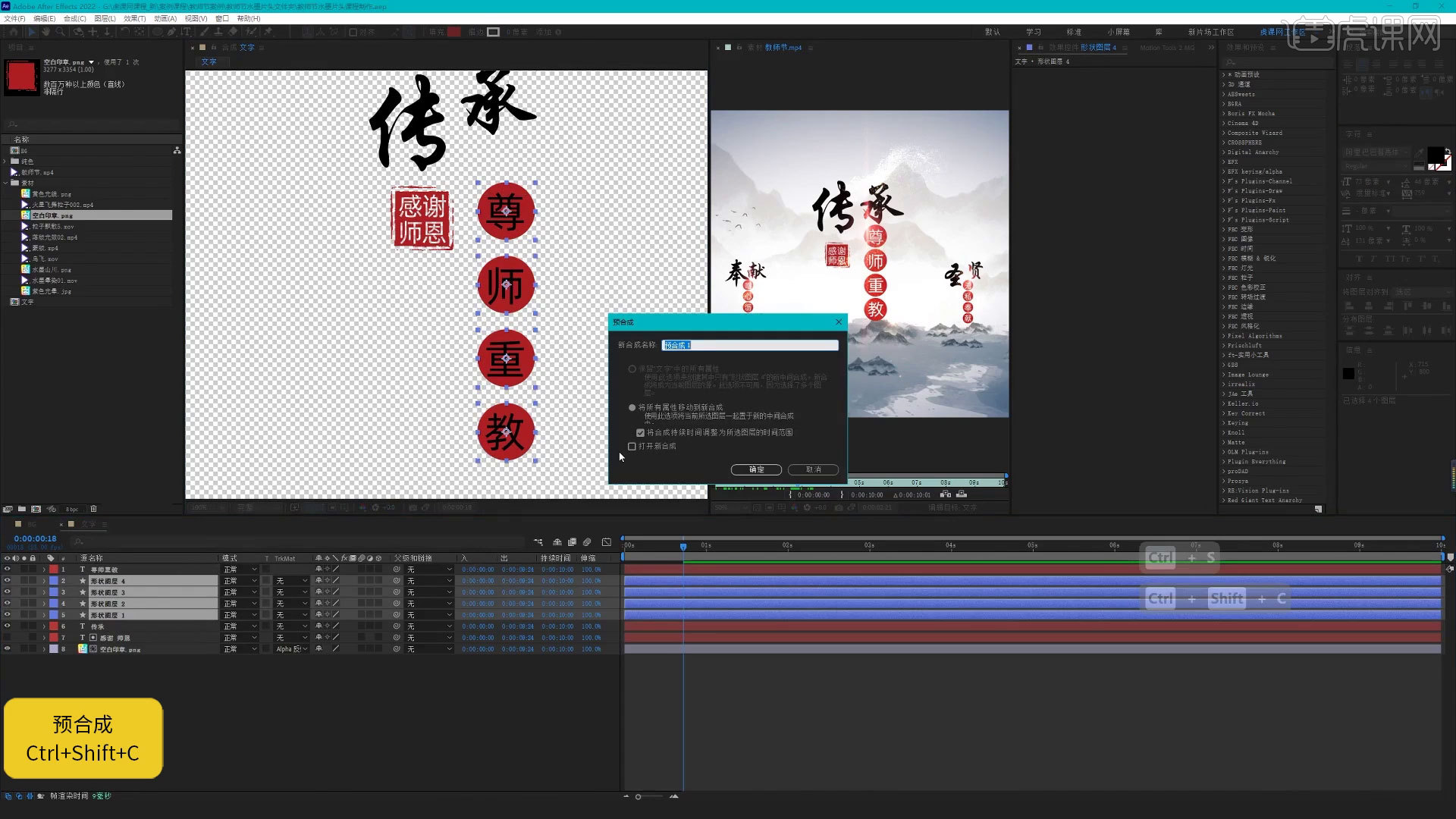Click the timeline playhead marker
Screen dimensions: 1456x819
[683, 547]
